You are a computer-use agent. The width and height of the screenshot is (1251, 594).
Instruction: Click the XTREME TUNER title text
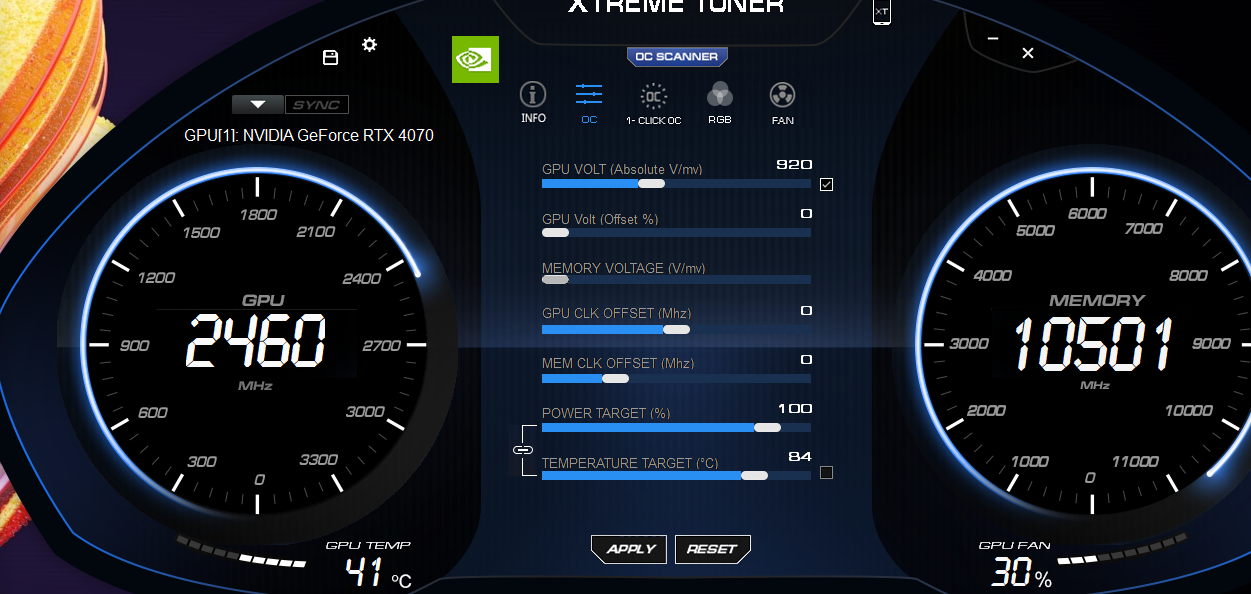(x=676, y=6)
